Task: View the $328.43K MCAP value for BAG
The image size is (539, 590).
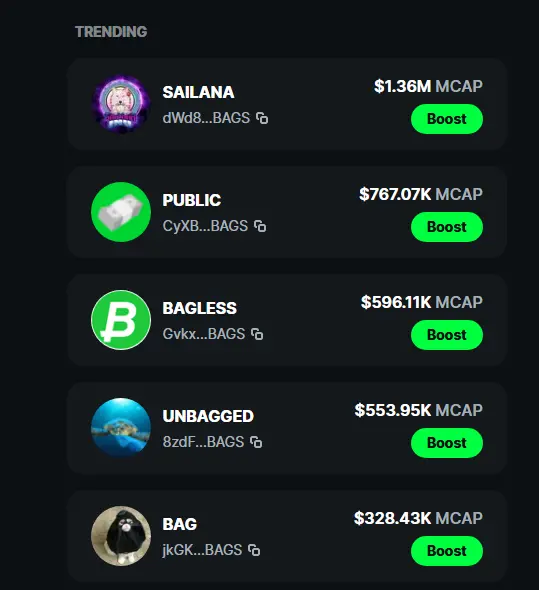Action: pos(418,518)
